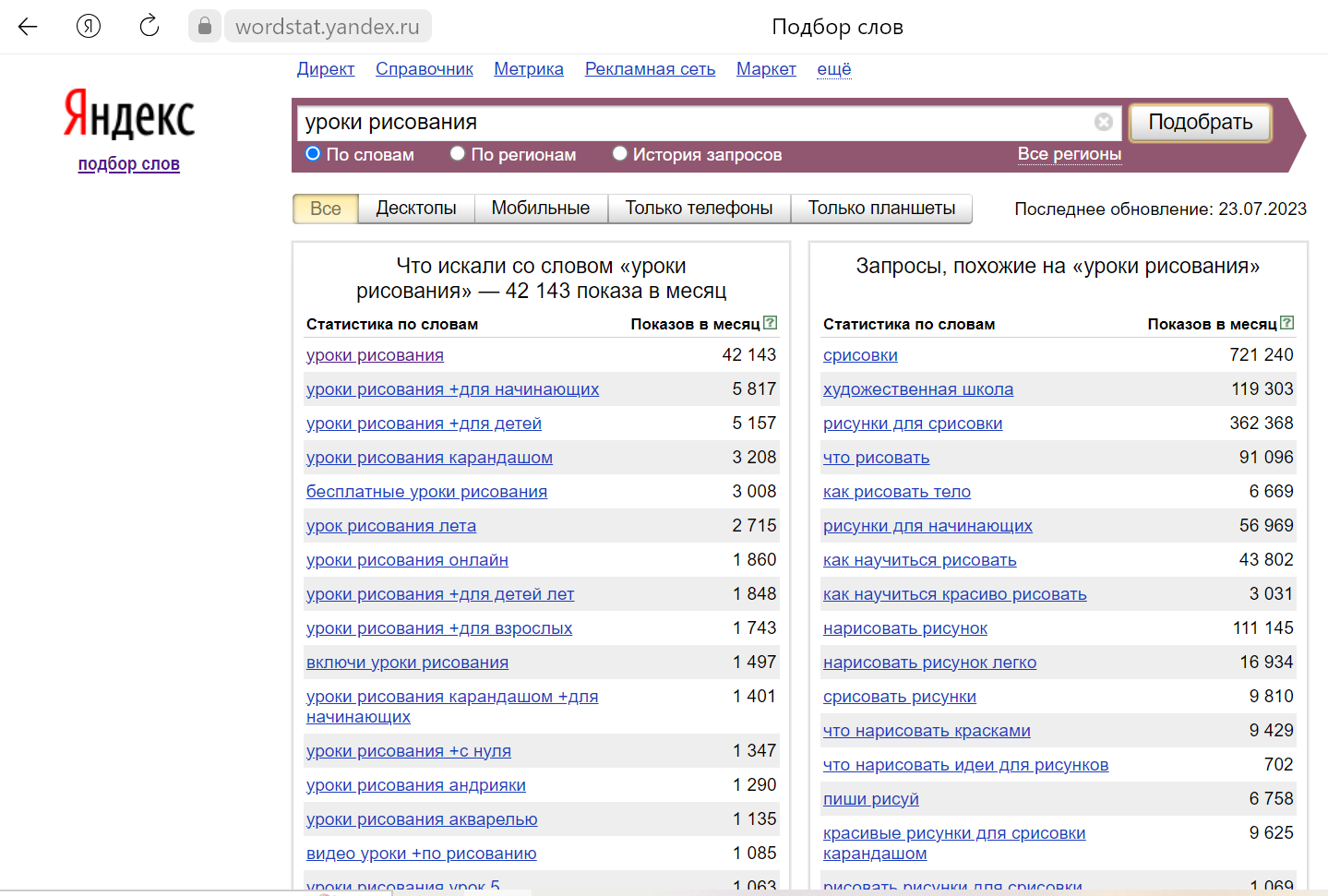Click the wordstat.yandex.ru address bar

328,26
